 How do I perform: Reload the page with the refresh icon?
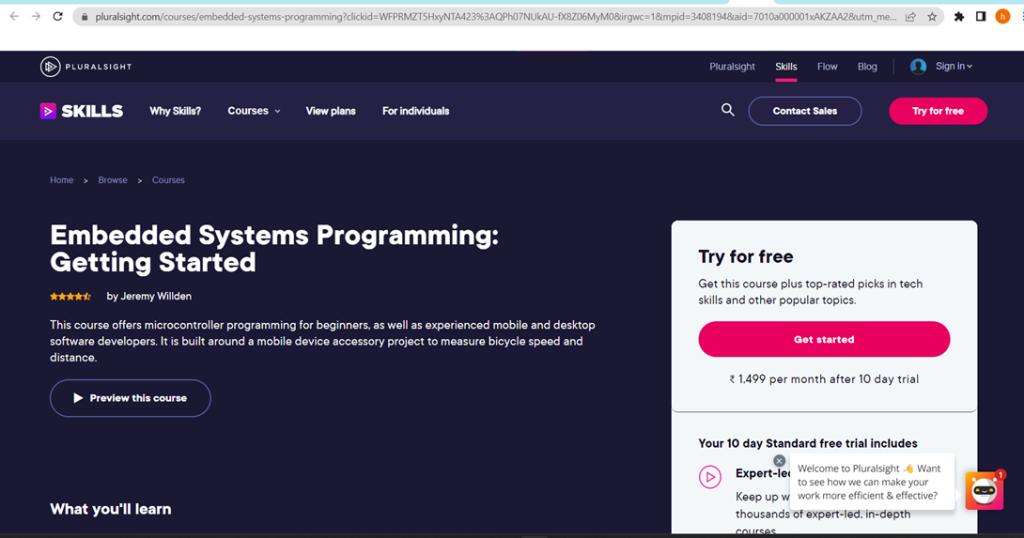[x=57, y=16]
